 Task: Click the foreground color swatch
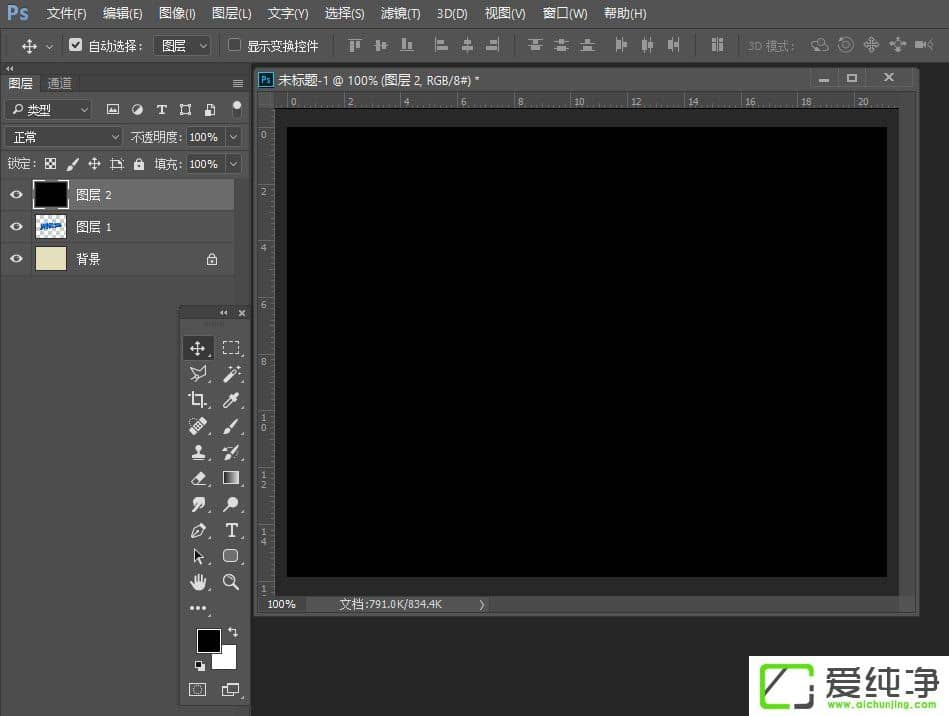[x=208, y=641]
